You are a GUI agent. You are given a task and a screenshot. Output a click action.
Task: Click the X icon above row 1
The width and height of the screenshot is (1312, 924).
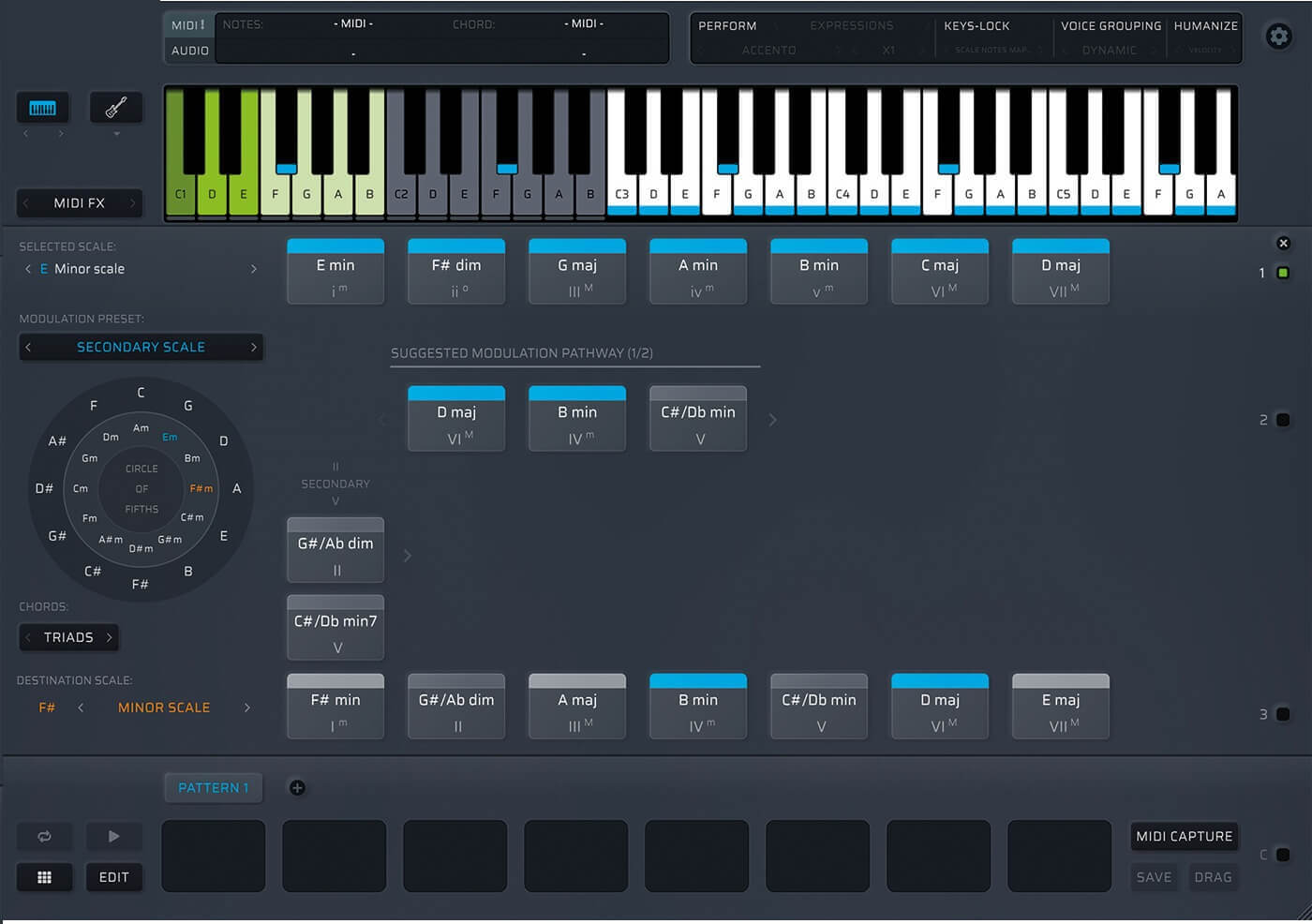[x=1283, y=243]
